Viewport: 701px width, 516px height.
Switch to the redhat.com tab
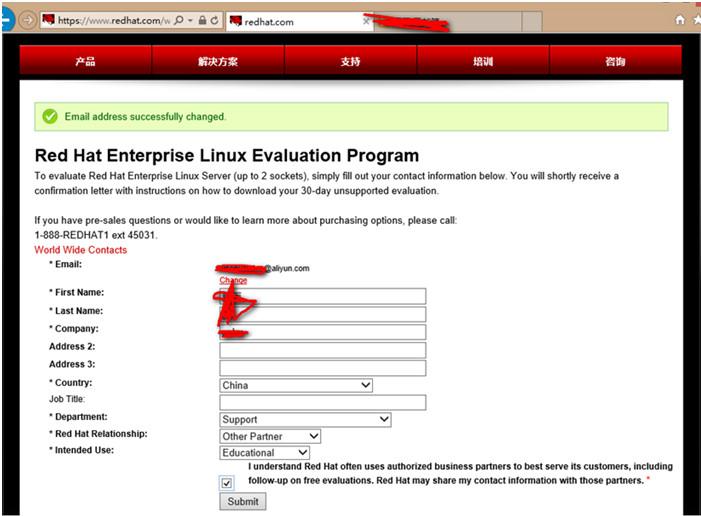(x=300, y=21)
